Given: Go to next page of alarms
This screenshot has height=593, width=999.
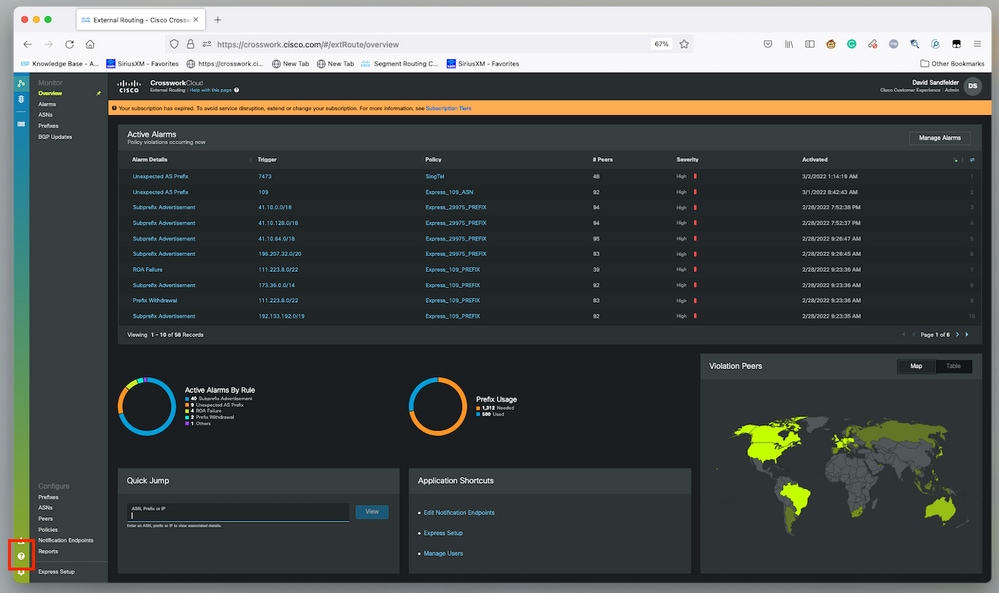Looking at the screenshot, I should pos(957,334).
